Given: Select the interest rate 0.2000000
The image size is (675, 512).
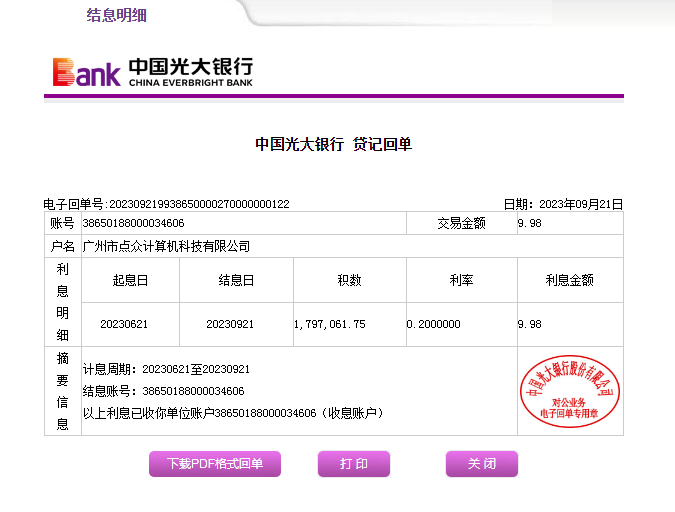Looking at the screenshot, I should pos(433,324).
